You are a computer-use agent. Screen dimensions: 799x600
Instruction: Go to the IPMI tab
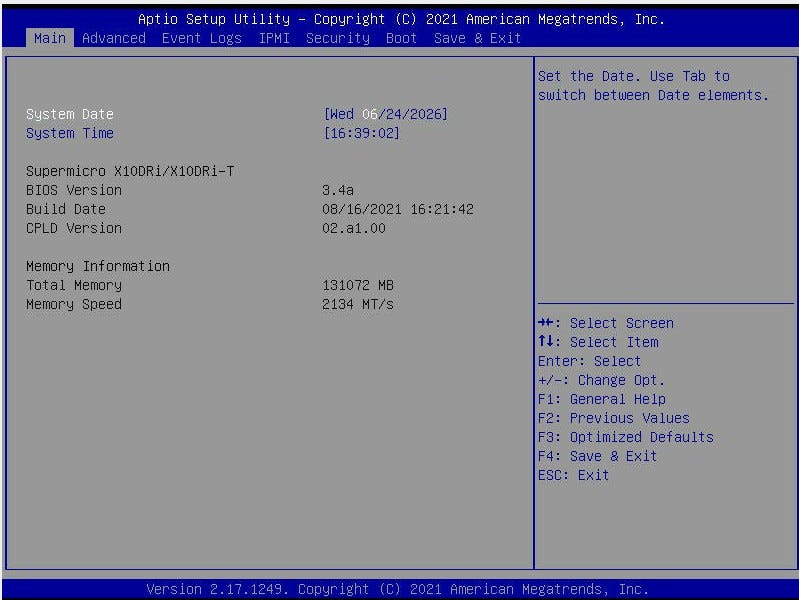click(x=274, y=38)
